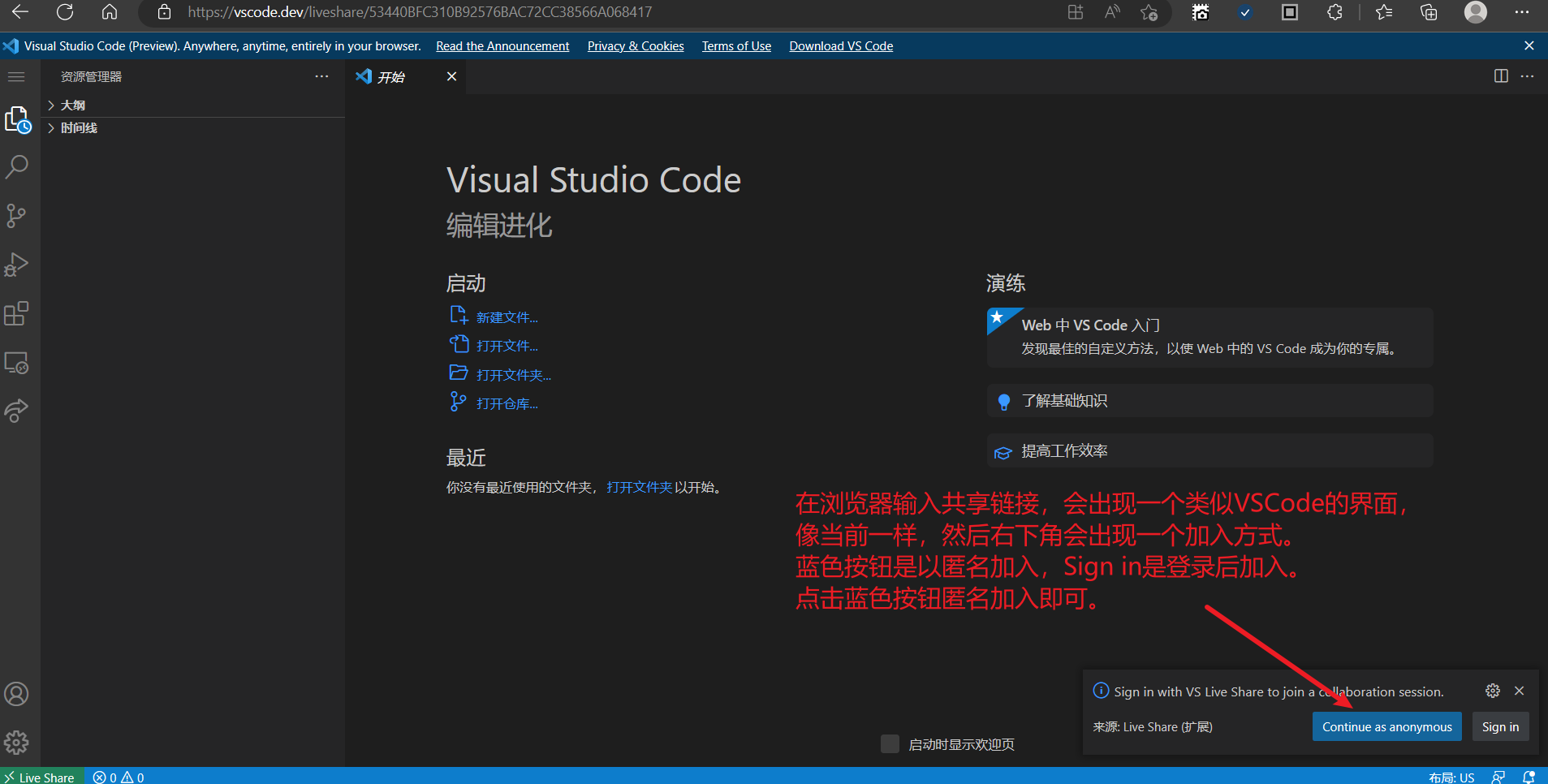Image resolution: width=1548 pixels, height=784 pixels.
Task: Open the Explorer view in activity bar
Action: [x=17, y=120]
